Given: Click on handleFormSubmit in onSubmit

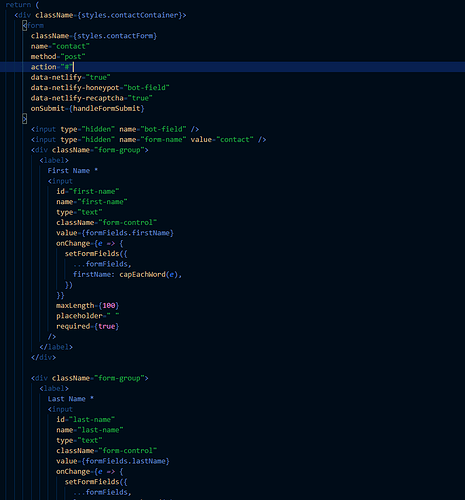Looking at the screenshot, I should 107,108.
